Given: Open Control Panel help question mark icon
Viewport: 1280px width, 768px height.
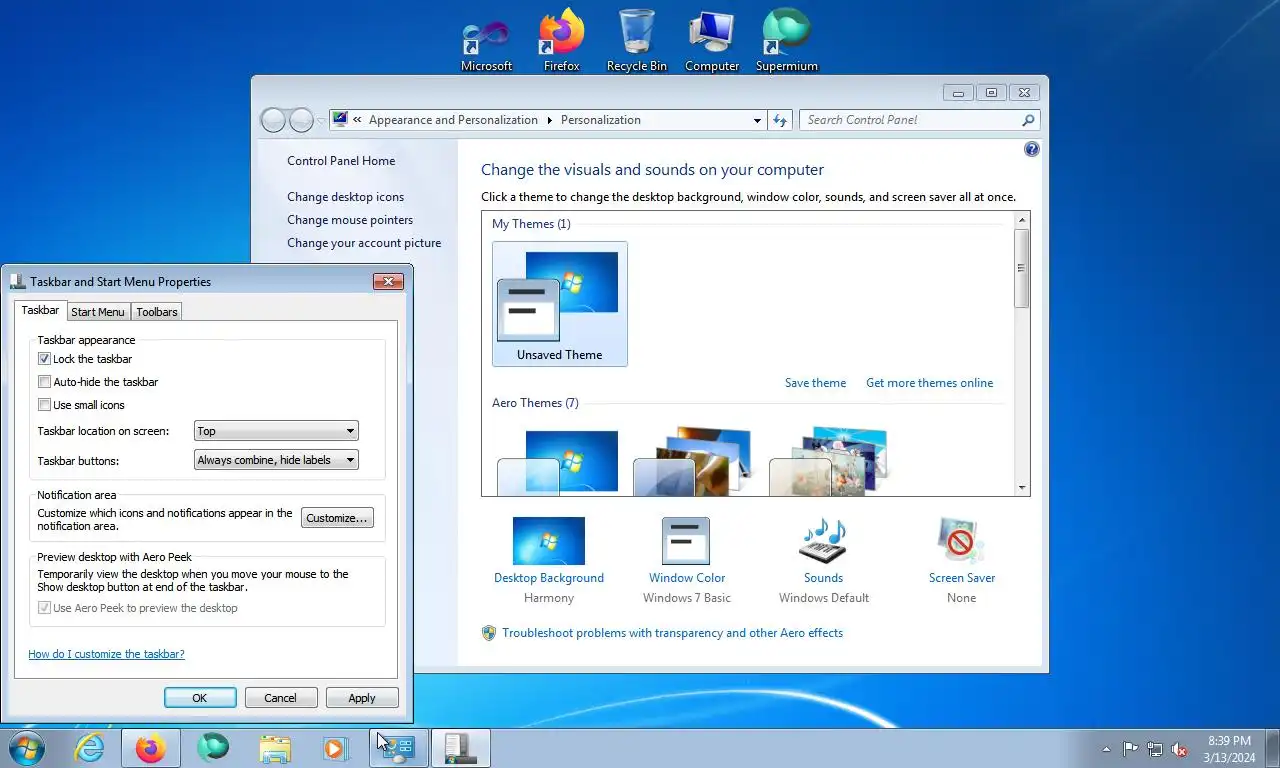Looking at the screenshot, I should point(1032,149).
